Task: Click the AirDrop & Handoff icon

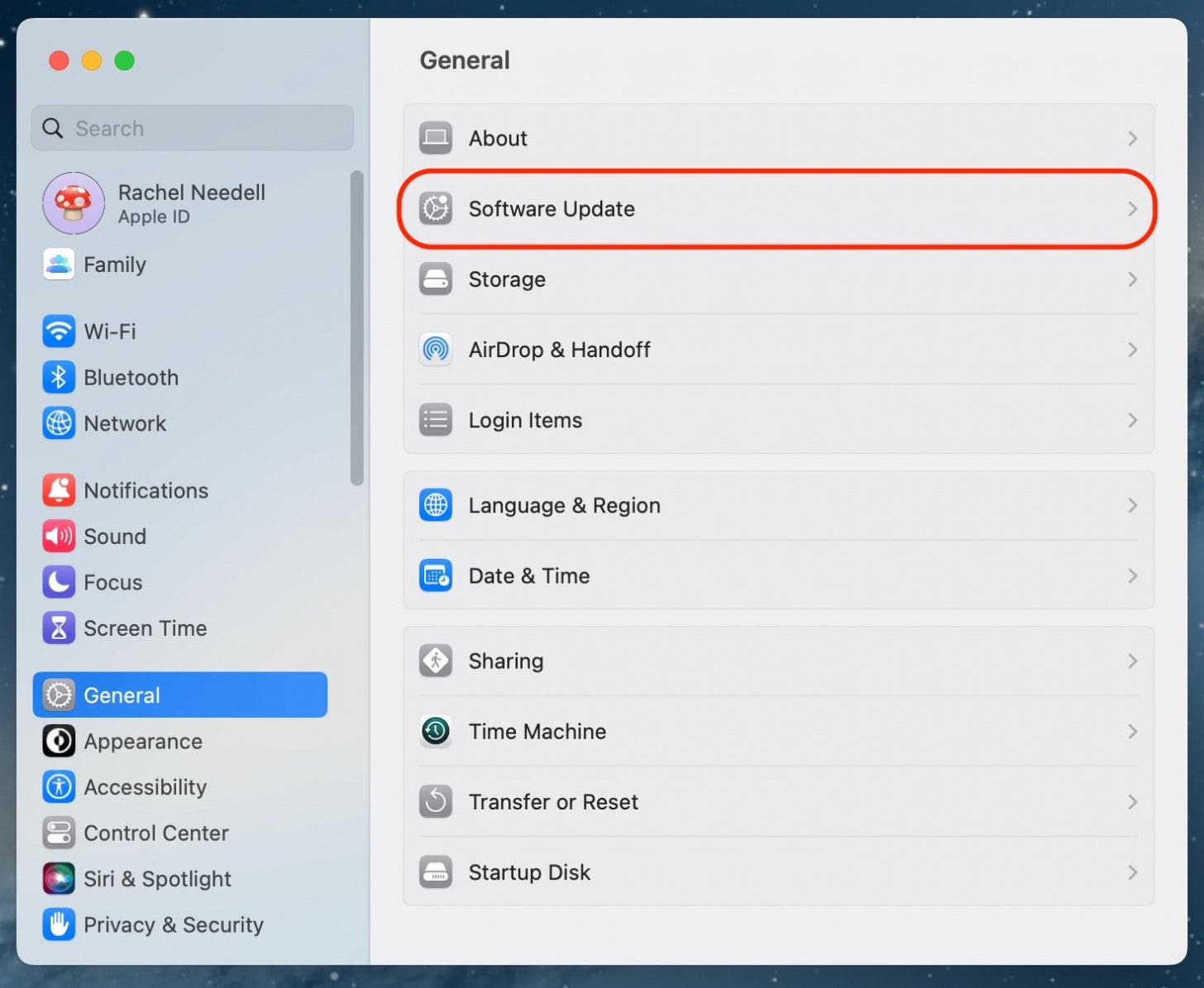Action: 436,350
